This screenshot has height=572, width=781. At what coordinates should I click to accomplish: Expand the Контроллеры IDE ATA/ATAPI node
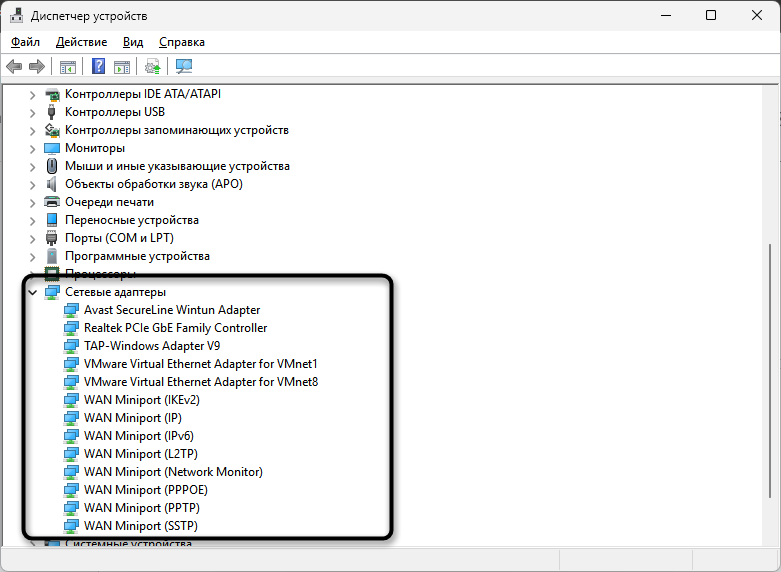32,95
